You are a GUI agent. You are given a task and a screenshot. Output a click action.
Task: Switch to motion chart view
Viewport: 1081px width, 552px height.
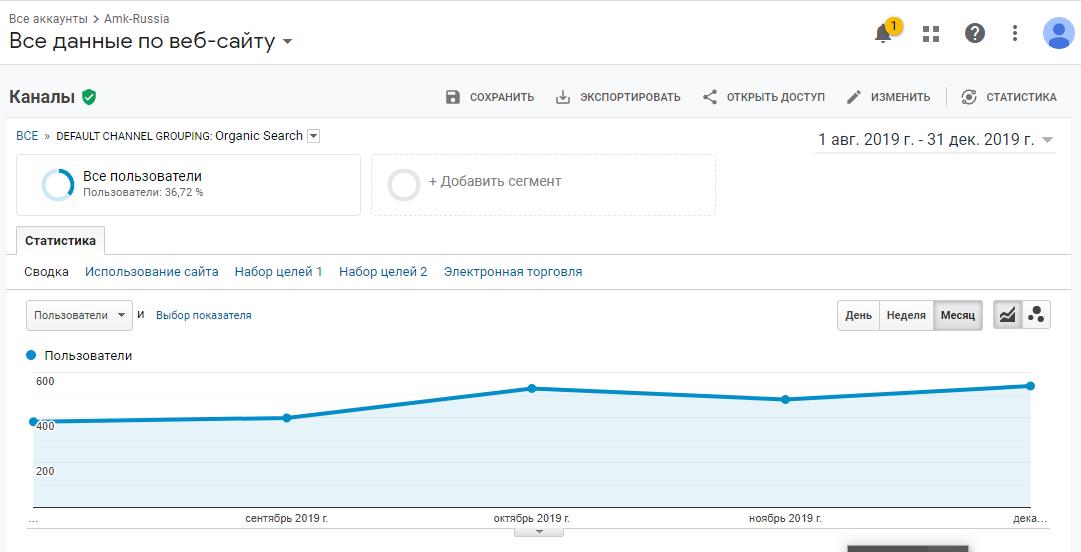(1036, 315)
